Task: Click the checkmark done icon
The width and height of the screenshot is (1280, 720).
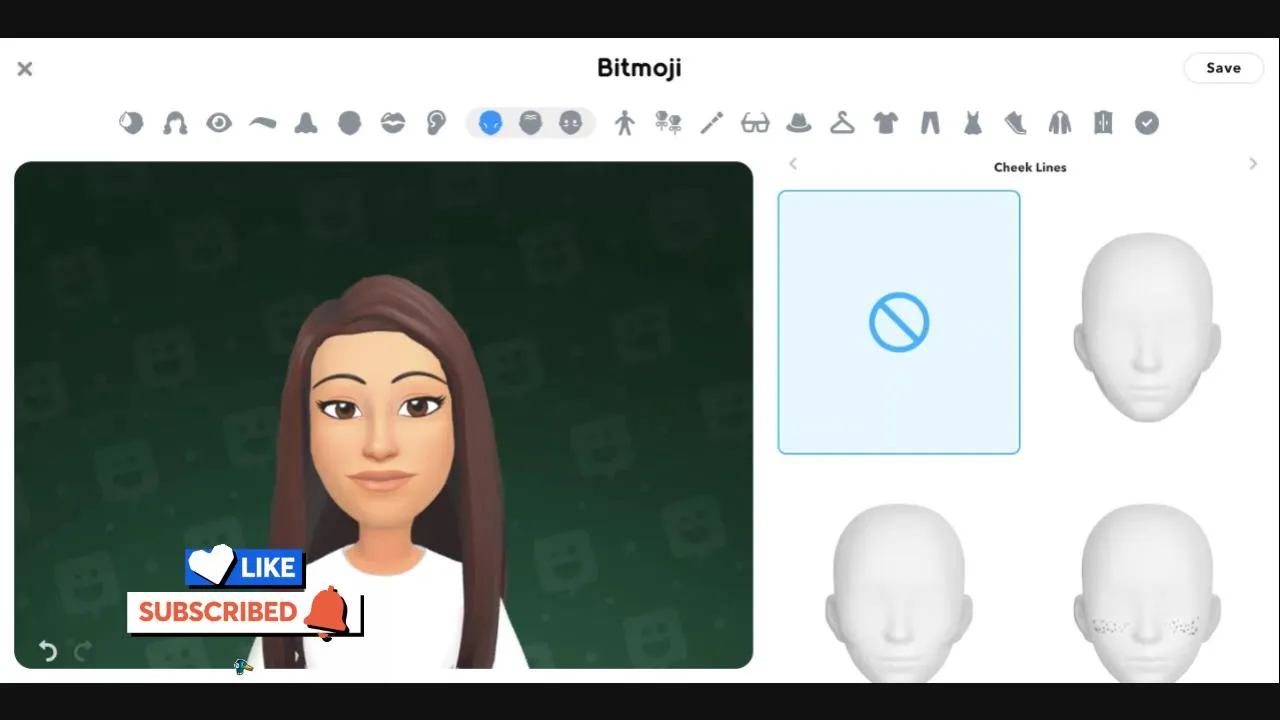Action: pyautogui.click(x=1147, y=123)
